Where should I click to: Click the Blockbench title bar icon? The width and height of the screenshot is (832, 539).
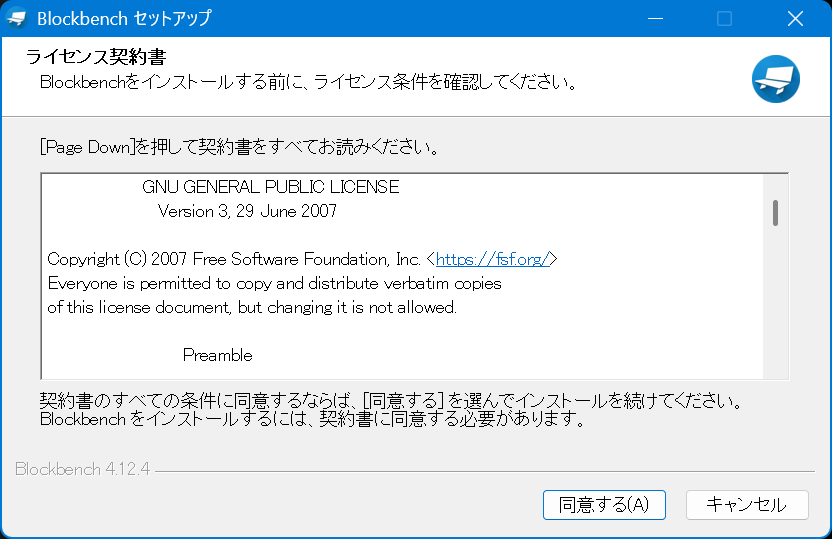coord(16,19)
